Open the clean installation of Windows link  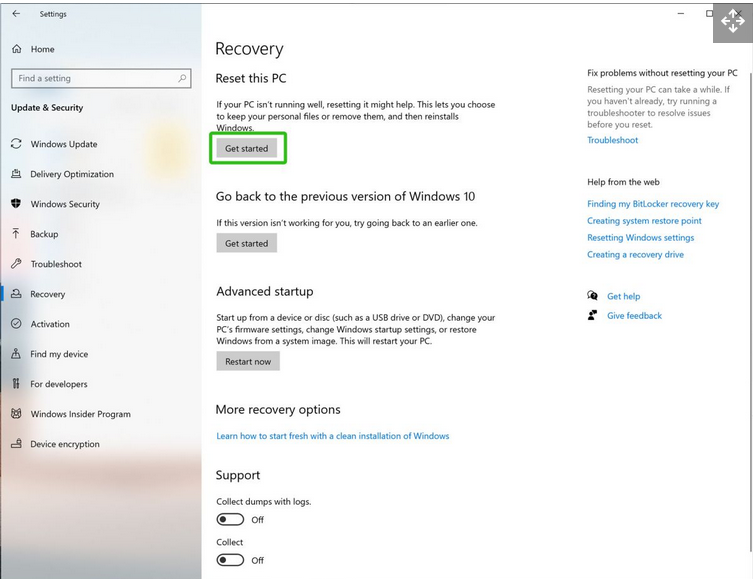point(333,436)
